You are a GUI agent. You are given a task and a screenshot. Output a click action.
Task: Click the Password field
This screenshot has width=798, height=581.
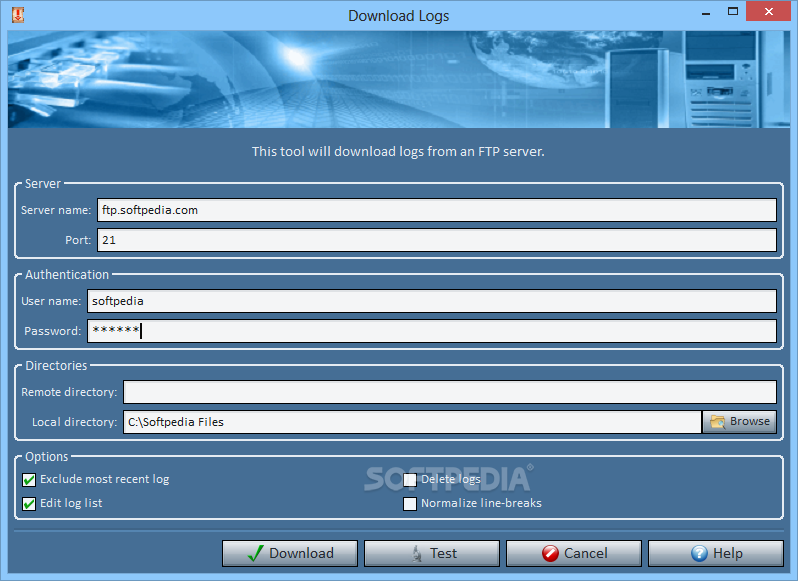[432, 331]
